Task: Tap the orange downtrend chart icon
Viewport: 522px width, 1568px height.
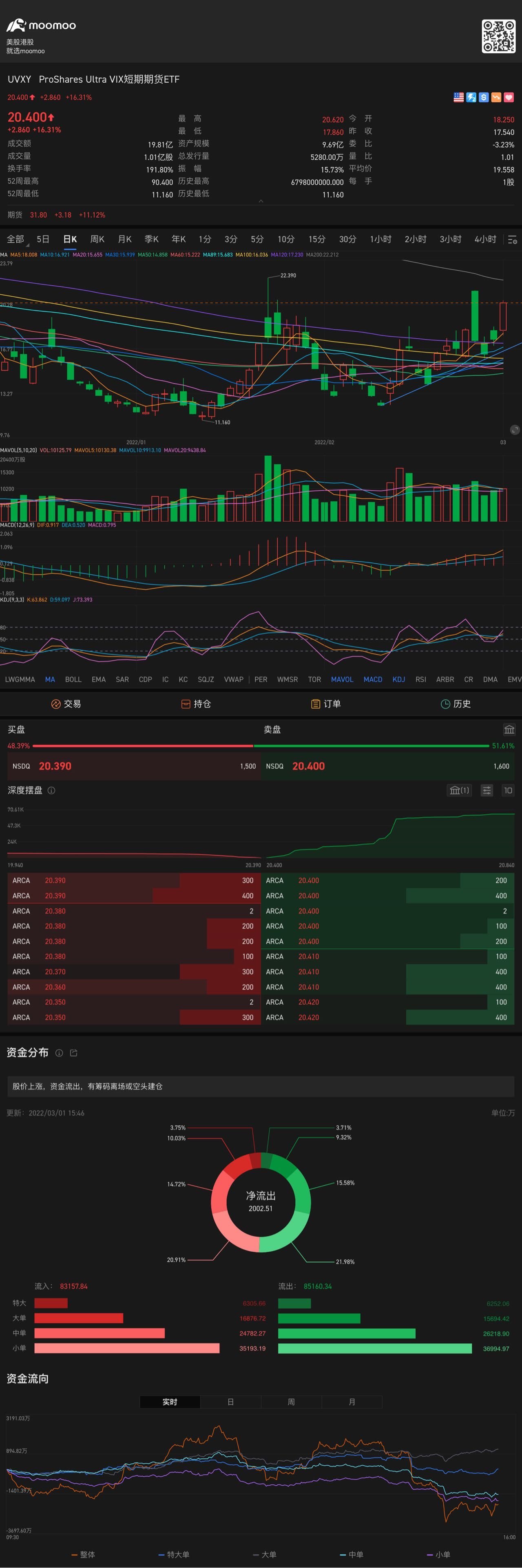Action: click(x=496, y=97)
